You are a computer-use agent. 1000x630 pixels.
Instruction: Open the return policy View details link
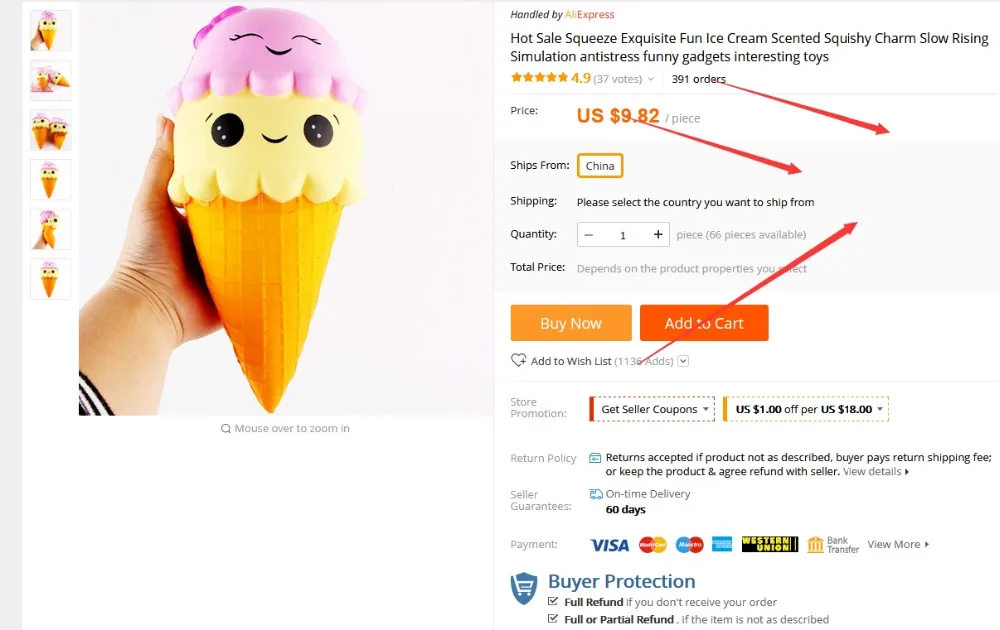point(876,472)
